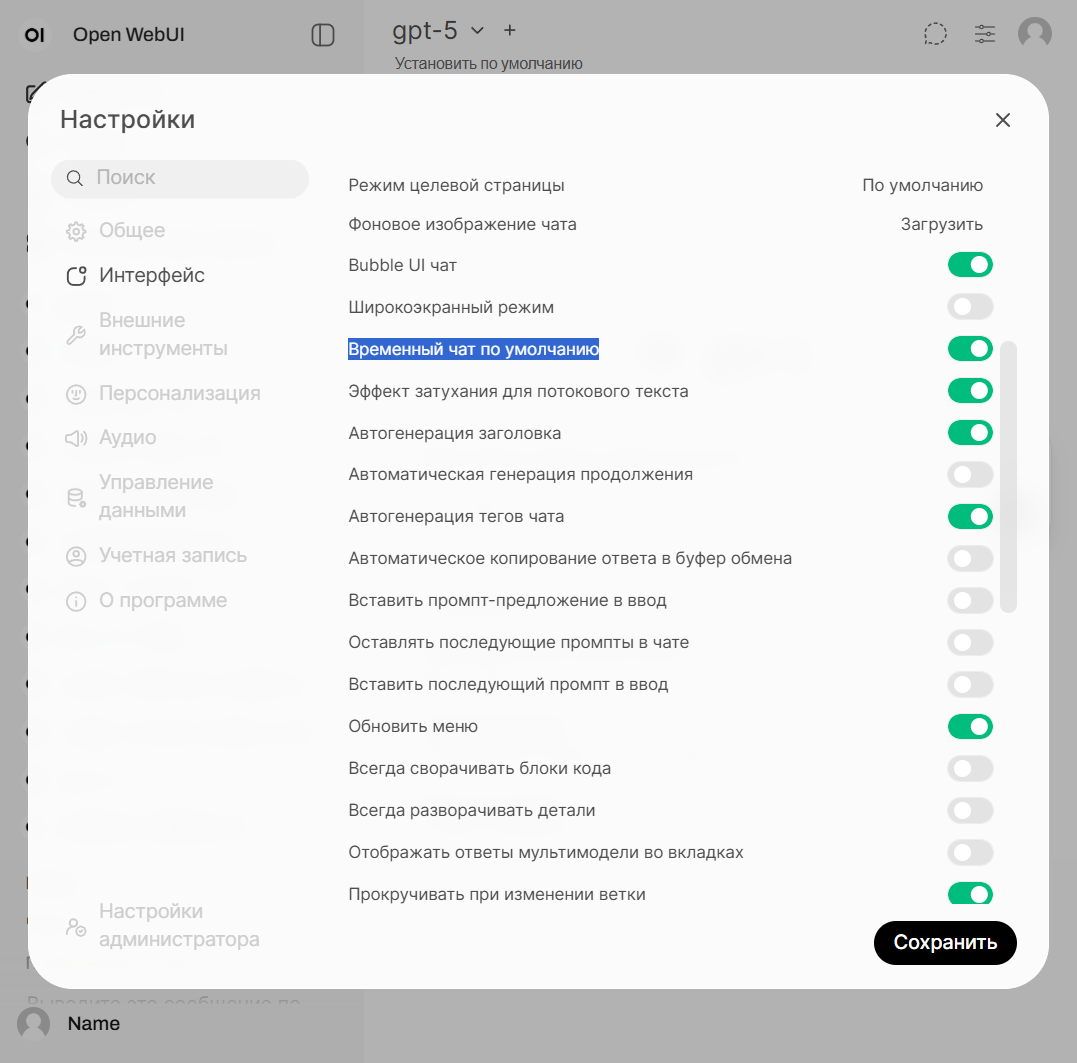The image size is (1077, 1063).
Task: Click the settings list scrollbar
Action: click(x=1008, y=476)
